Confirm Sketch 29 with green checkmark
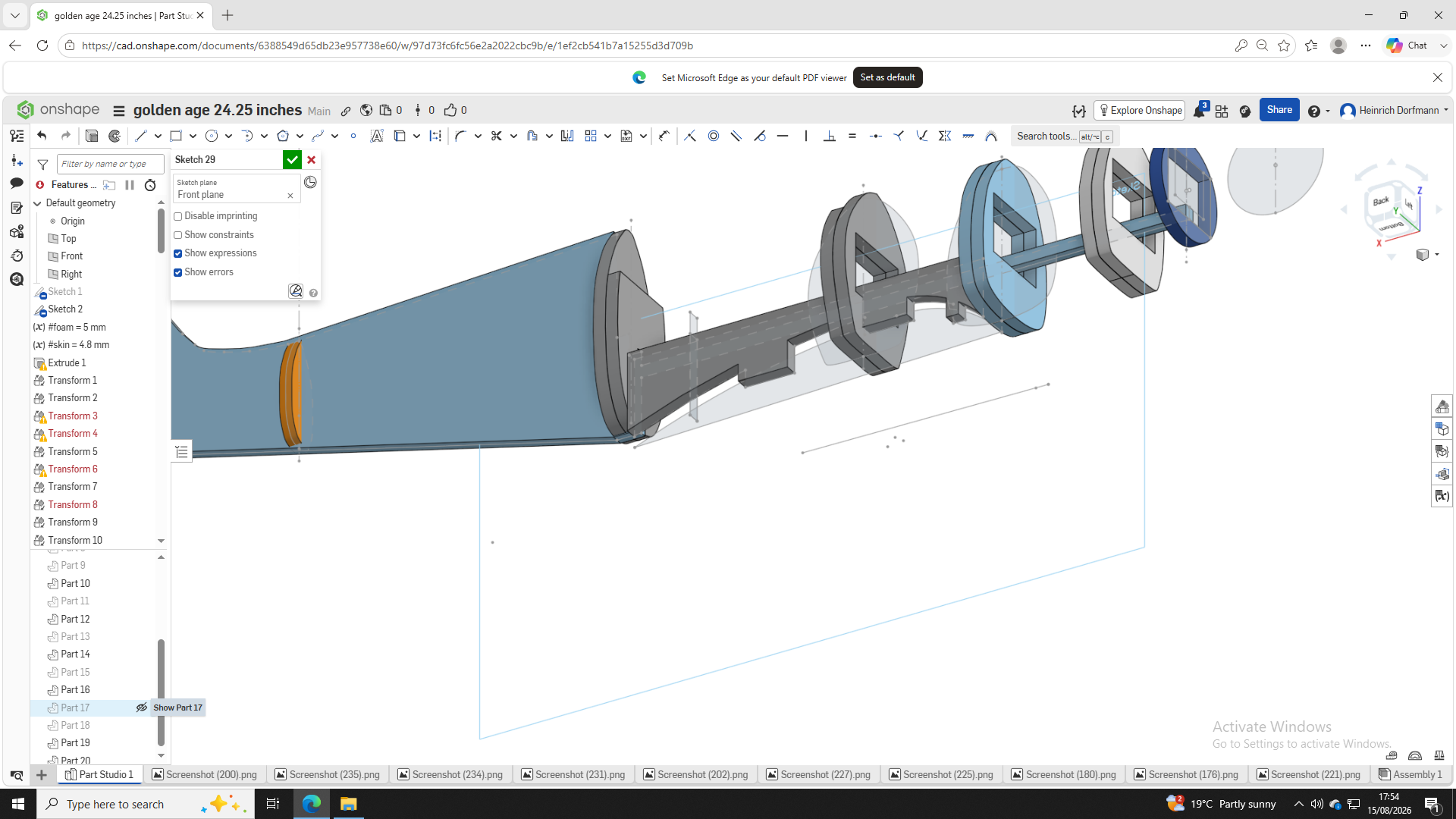This screenshot has width=1456, height=819. coord(292,160)
